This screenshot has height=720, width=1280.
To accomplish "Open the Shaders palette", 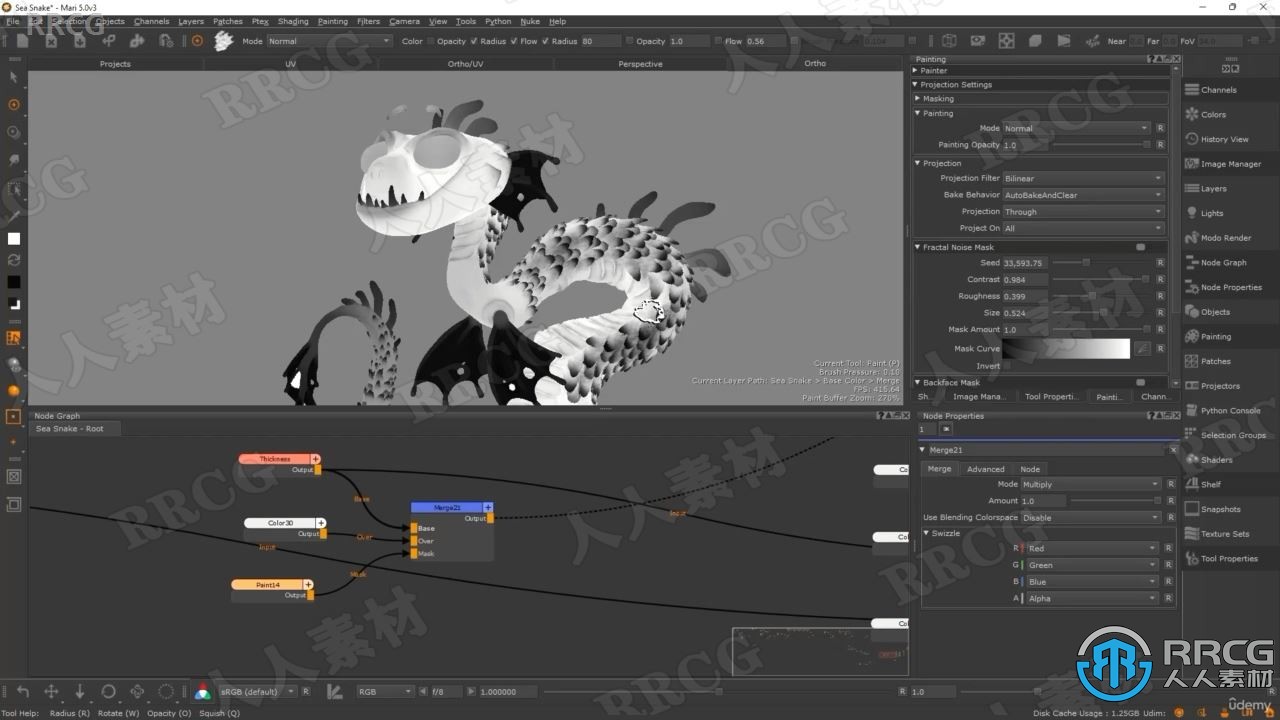I will pyautogui.click(x=1192, y=460).
